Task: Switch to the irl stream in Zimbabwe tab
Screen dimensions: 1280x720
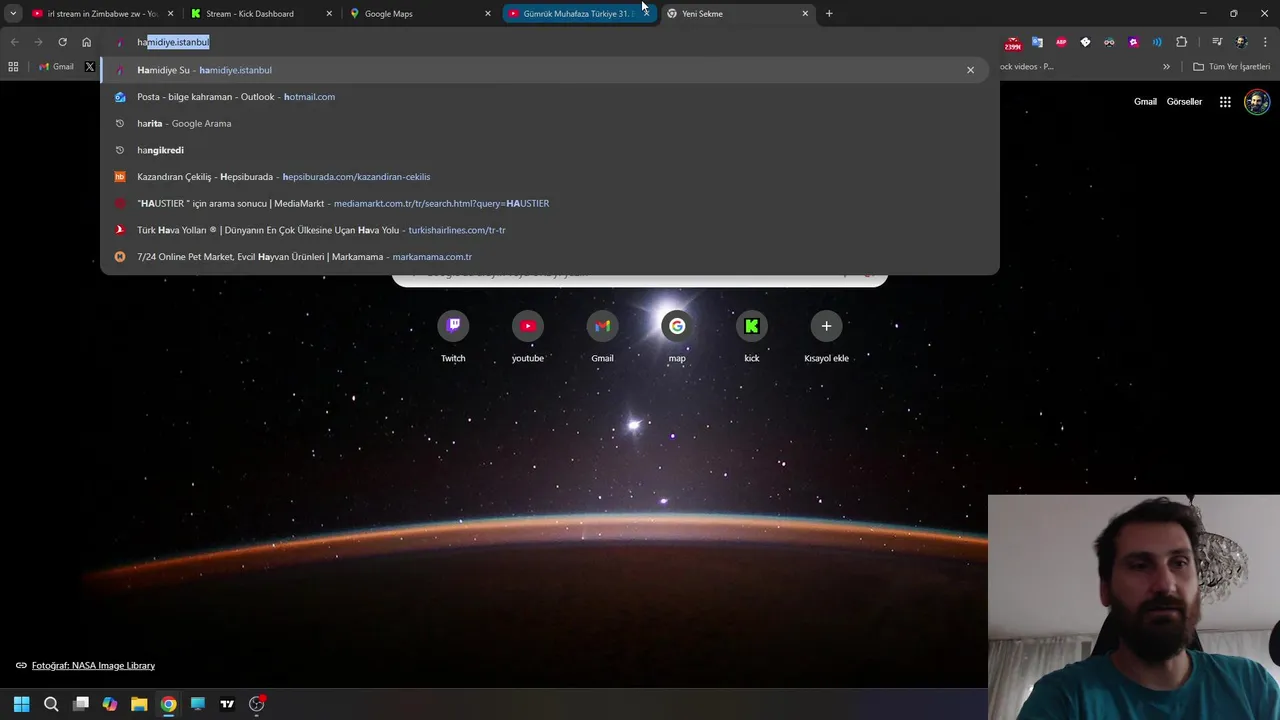Action: point(100,14)
